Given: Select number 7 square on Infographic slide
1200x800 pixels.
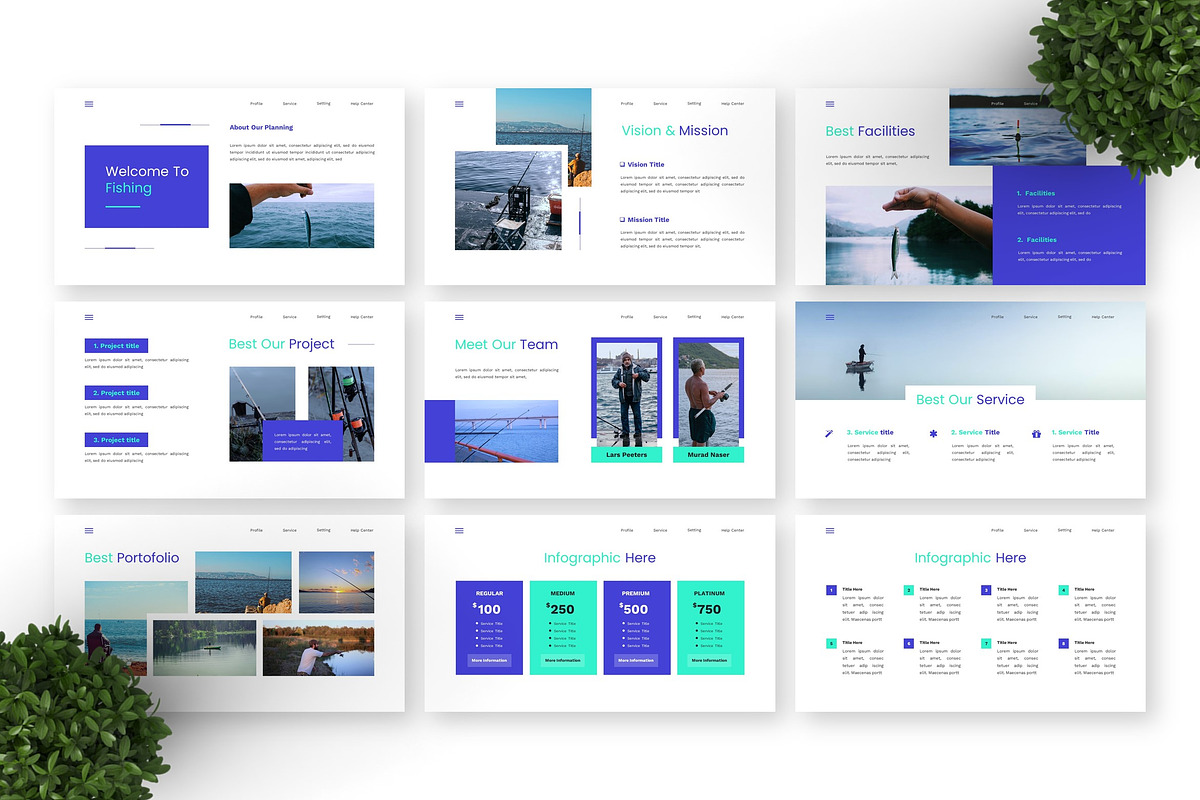Looking at the screenshot, I should tap(986, 644).
